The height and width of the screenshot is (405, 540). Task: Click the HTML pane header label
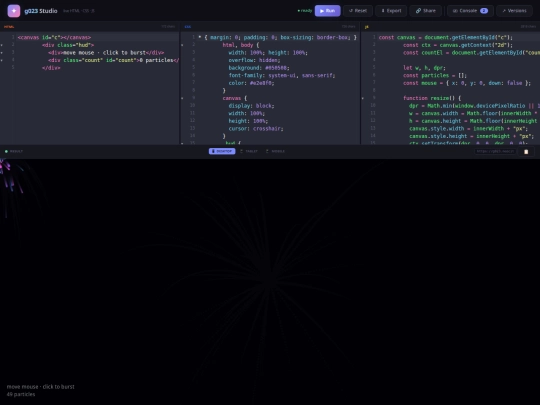click(x=9, y=27)
